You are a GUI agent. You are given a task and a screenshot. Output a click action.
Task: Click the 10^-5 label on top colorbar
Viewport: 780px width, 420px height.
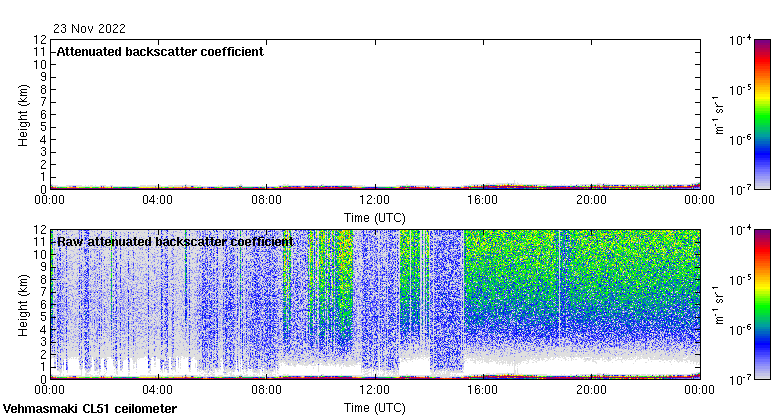[x=740, y=90]
